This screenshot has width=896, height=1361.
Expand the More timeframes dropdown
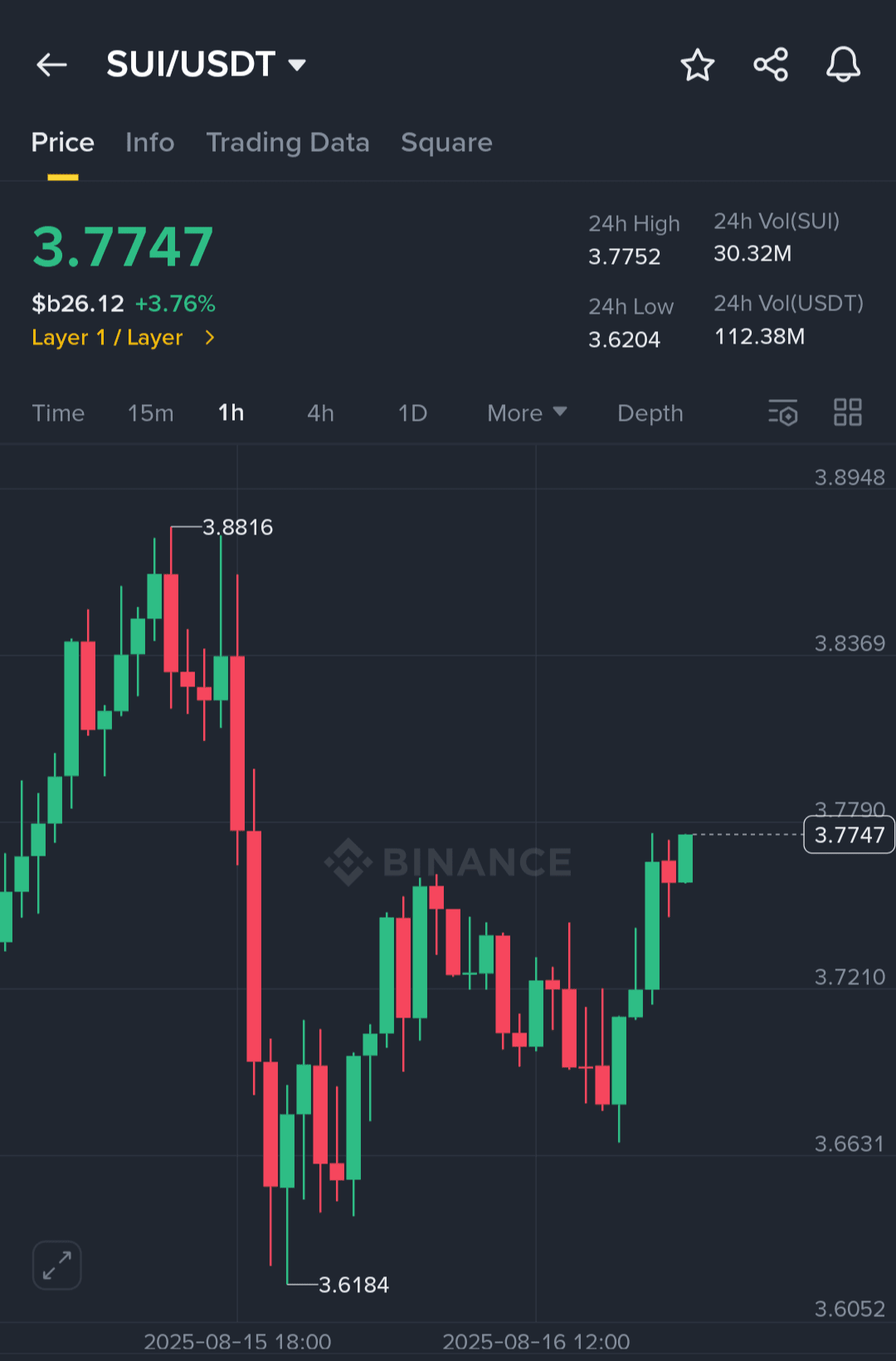click(x=527, y=413)
